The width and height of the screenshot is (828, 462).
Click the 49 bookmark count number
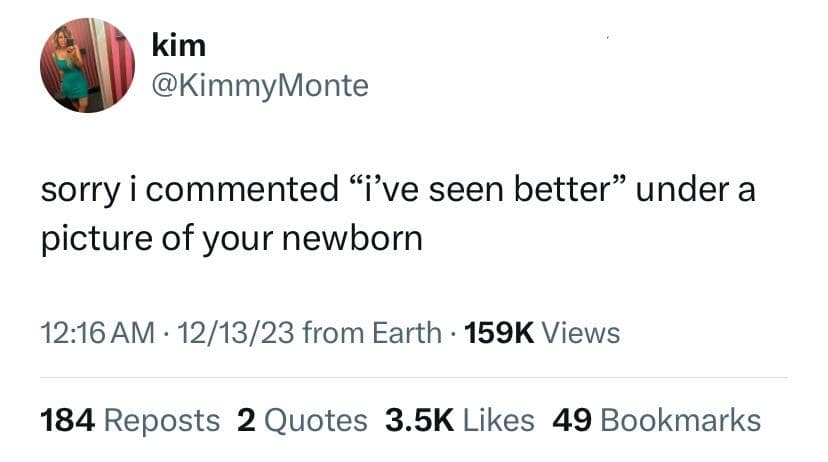tap(573, 420)
